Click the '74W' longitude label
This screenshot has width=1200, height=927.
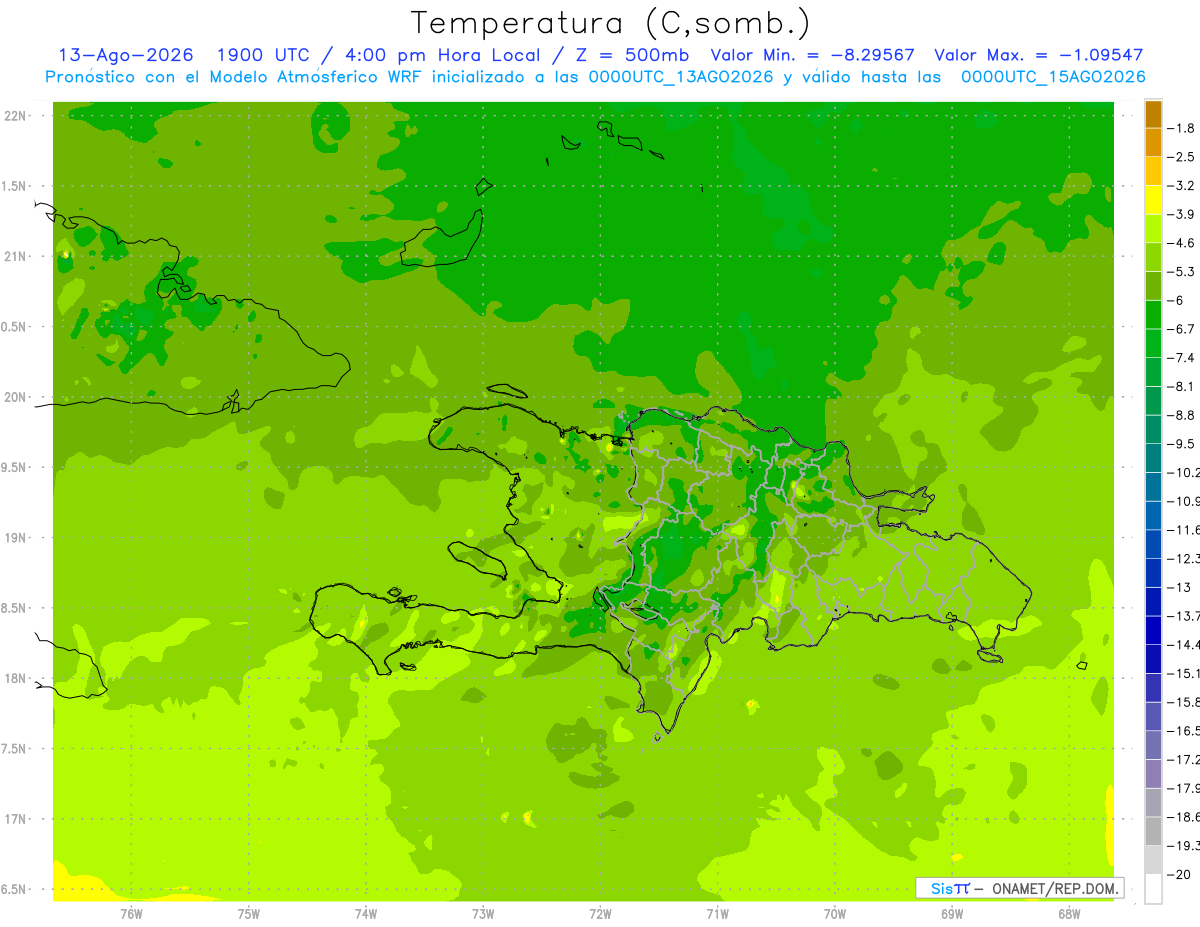[365, 914]
